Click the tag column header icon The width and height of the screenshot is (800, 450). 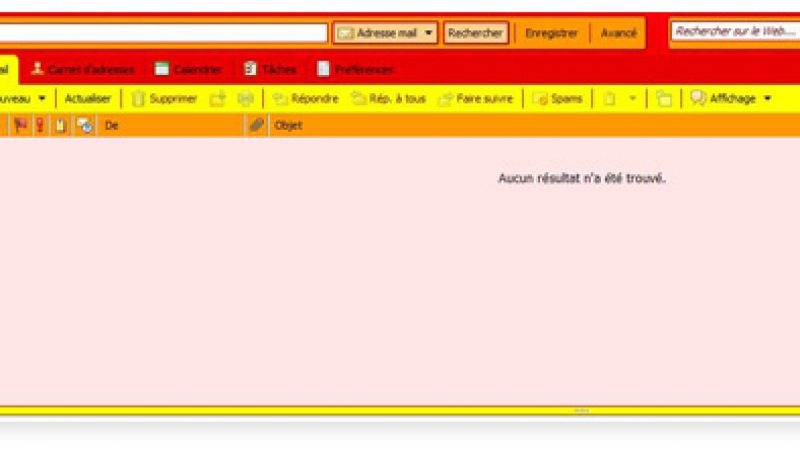60,126
